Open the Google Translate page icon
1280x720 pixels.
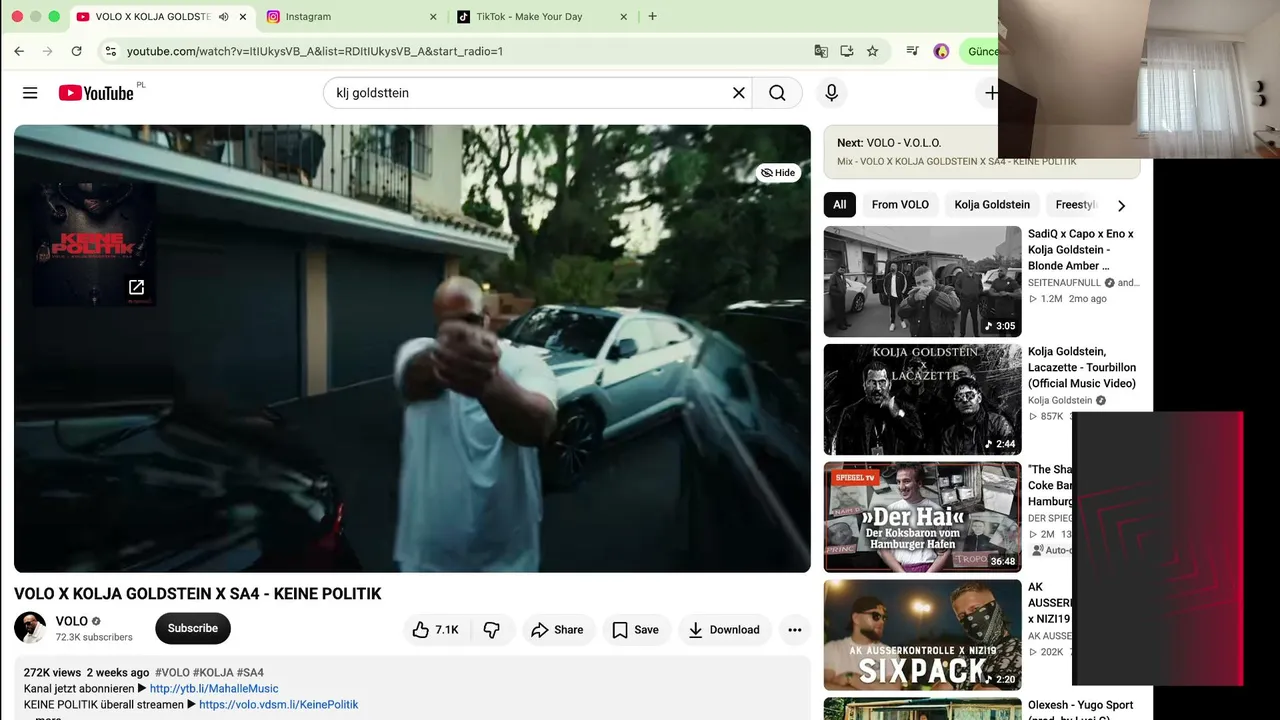click(821, 51)
